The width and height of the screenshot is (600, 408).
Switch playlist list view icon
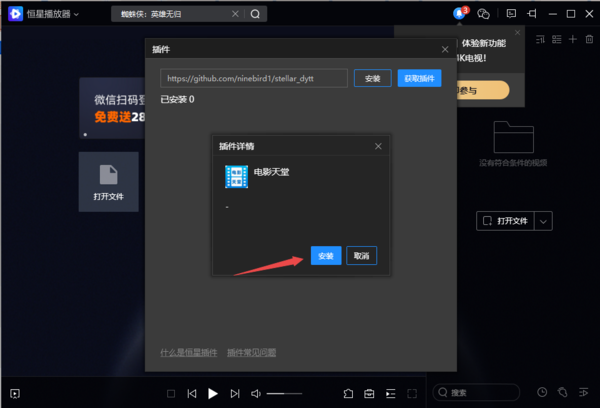click(x=556, y=39)
